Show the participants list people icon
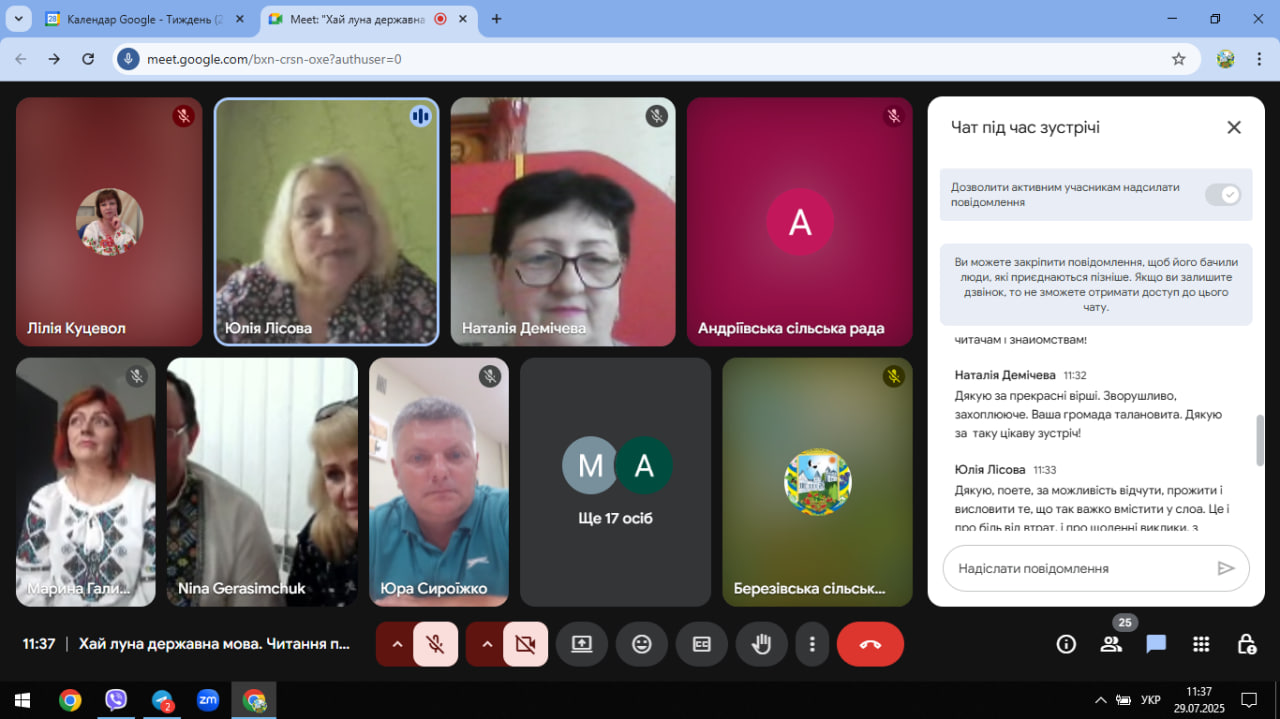Image resolution: width=1280 pixels, height=719 pixels. tap(1111, 644)
